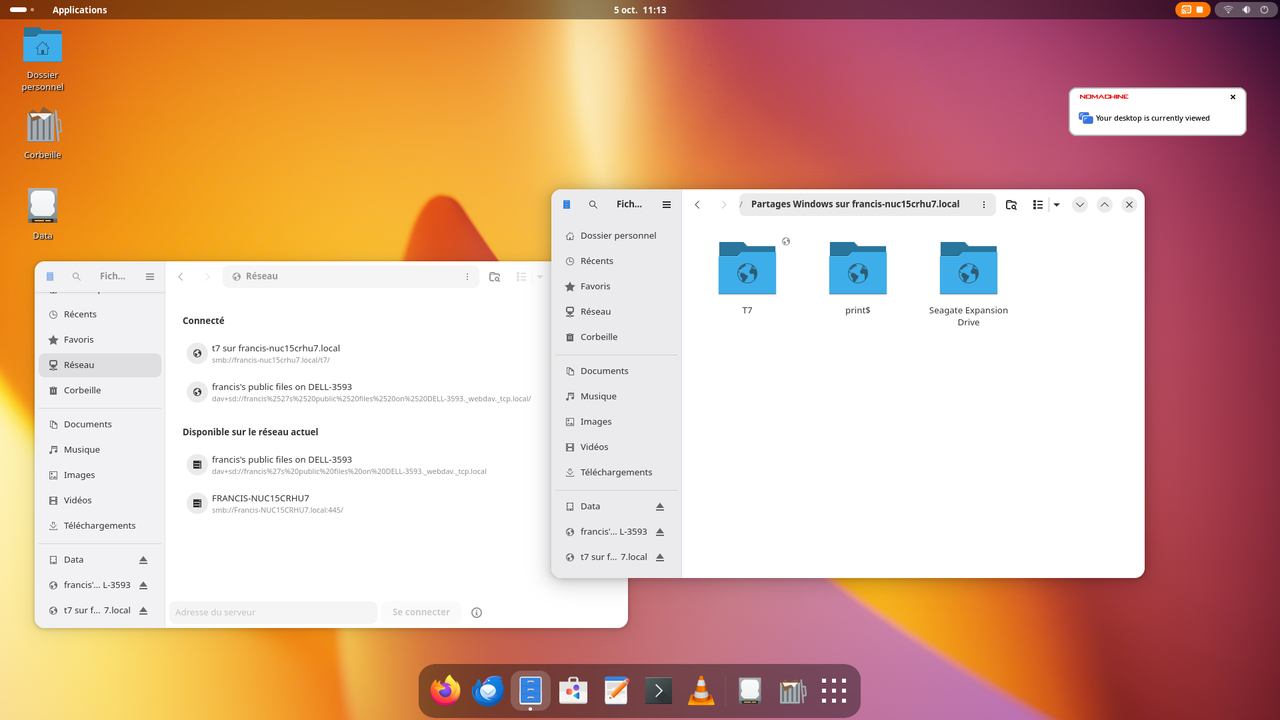The width and height of the screenshot is (1280, 720).
Task: Open Musique in Réseau window sidebar
Action: click(x=100, y=449)
